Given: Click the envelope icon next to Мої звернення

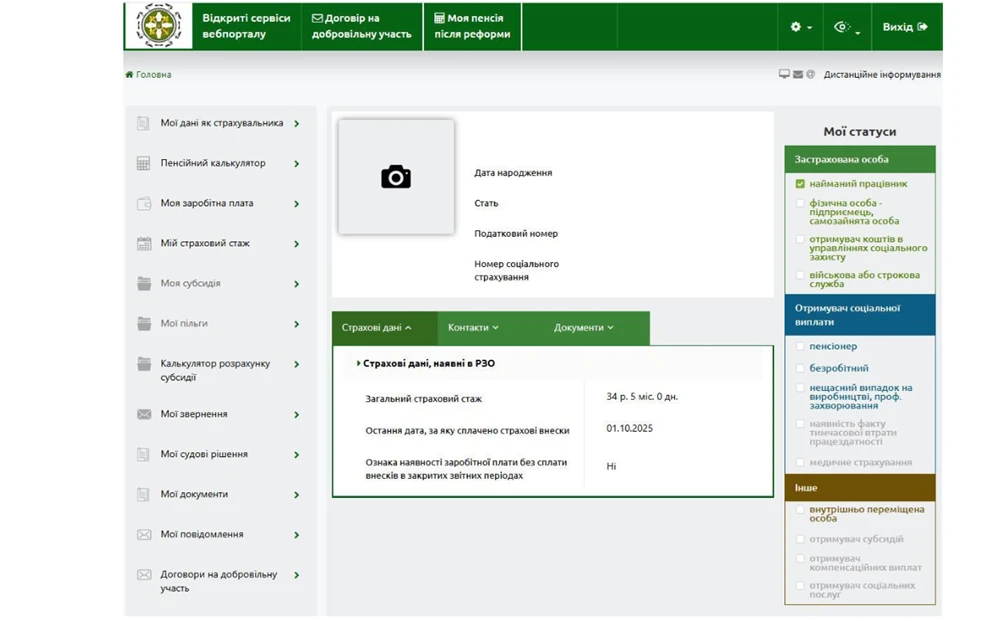Looking at the screenshot, I should point(144,414).
